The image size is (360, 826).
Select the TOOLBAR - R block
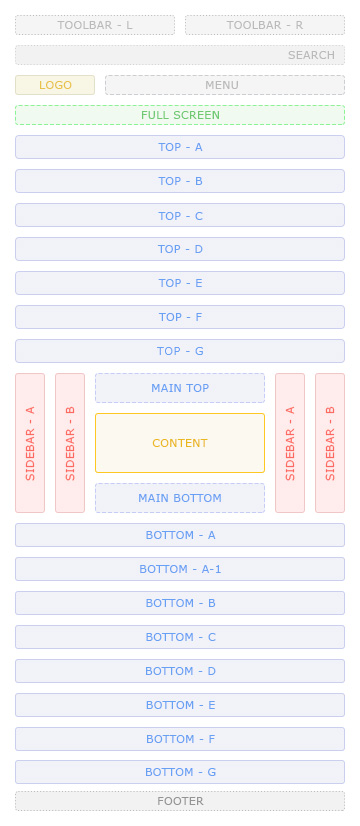point(265,25)
